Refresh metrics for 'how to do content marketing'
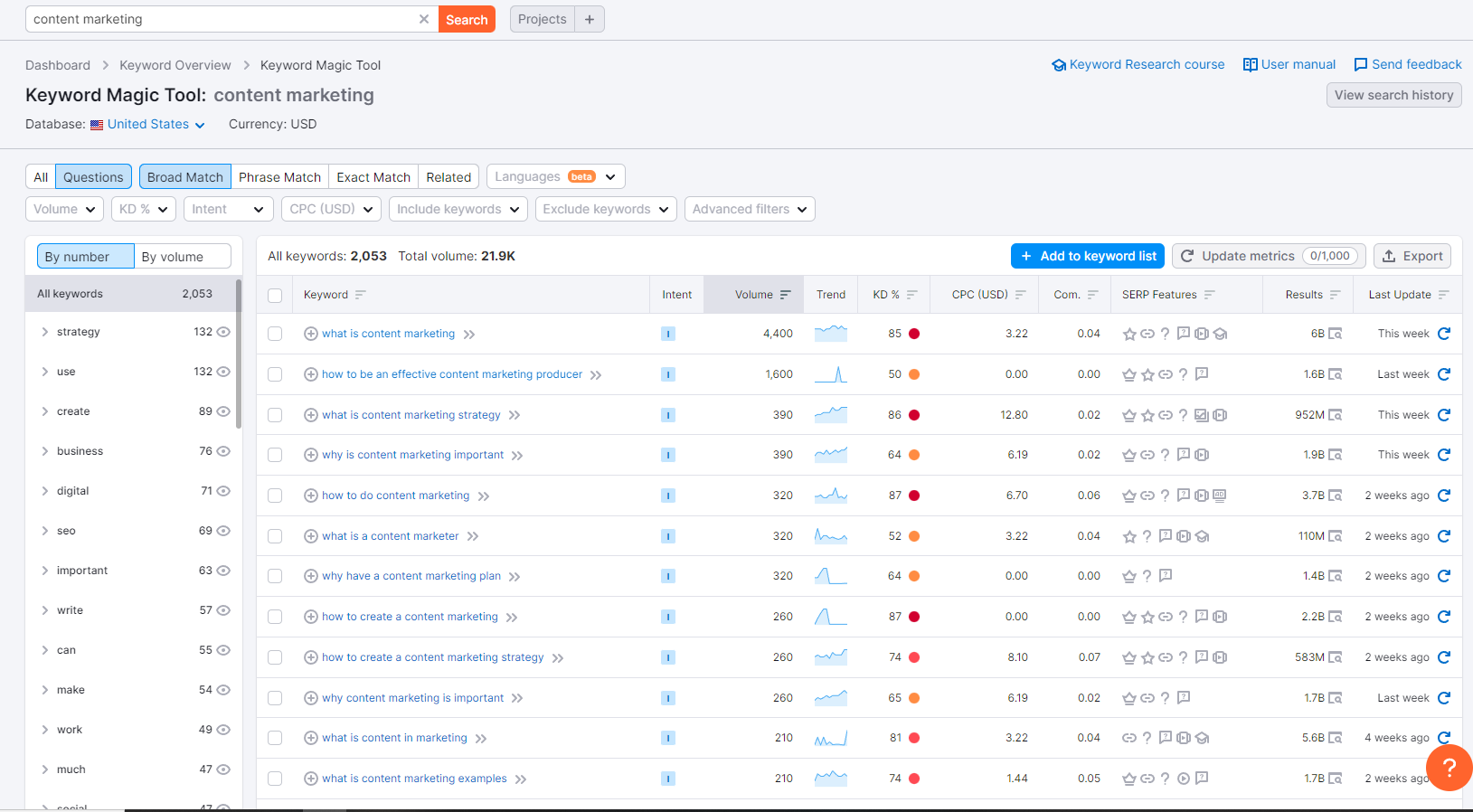The width and height of the screenshot is (1473, 812). (1444, 496)
